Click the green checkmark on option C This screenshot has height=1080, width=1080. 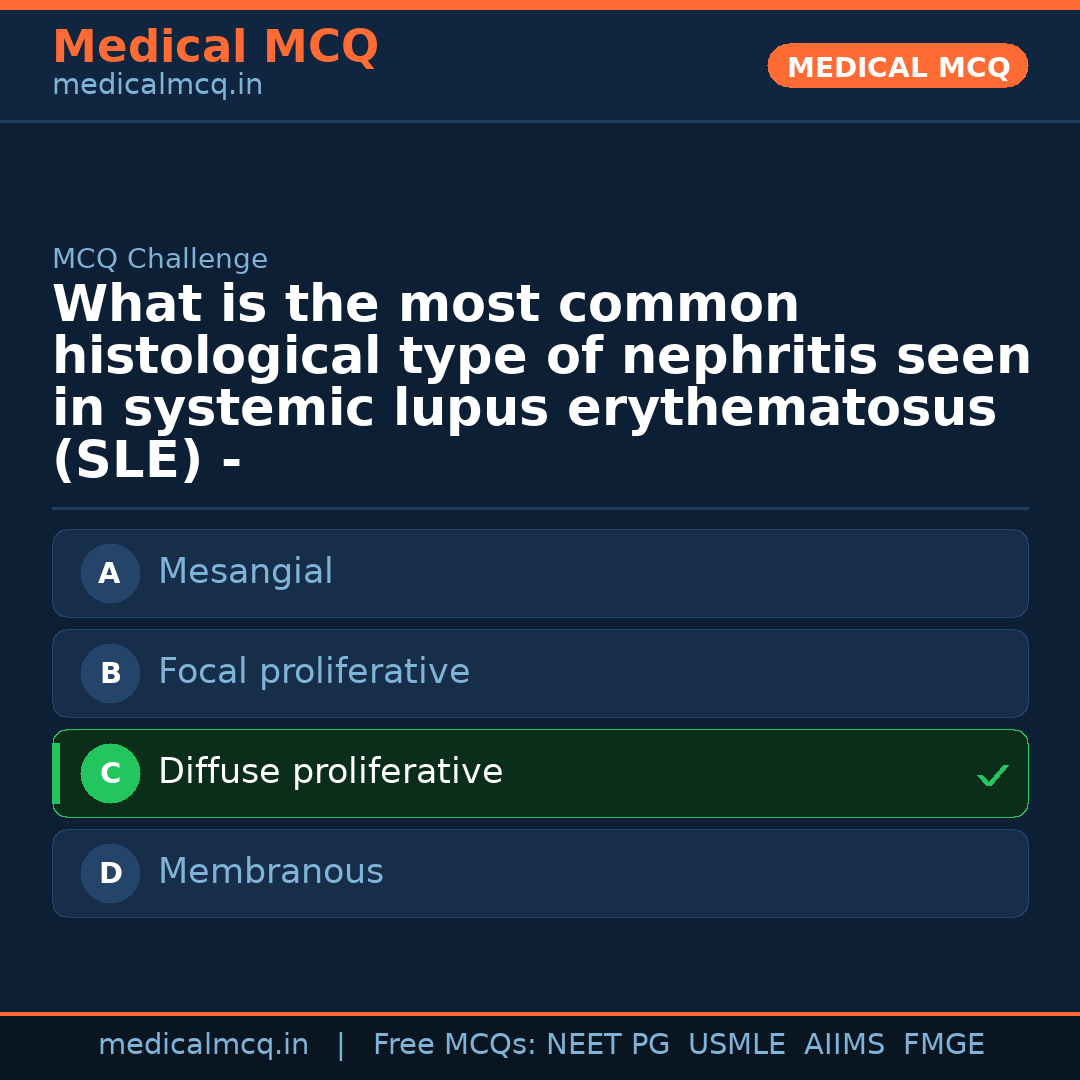[992, 775]
